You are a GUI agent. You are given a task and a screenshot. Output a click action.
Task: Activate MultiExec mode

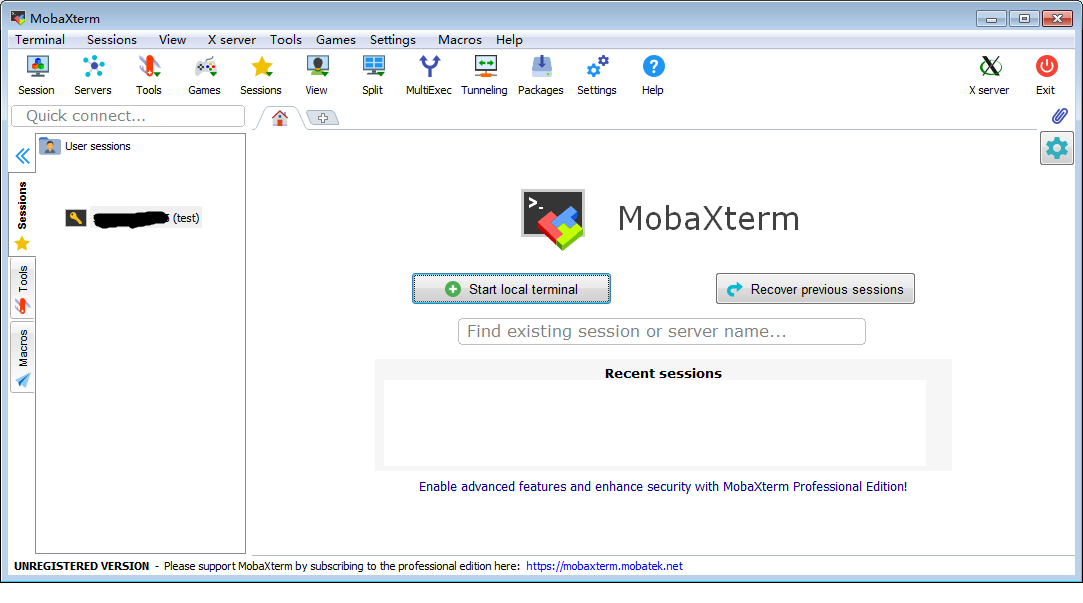(428, 70)
